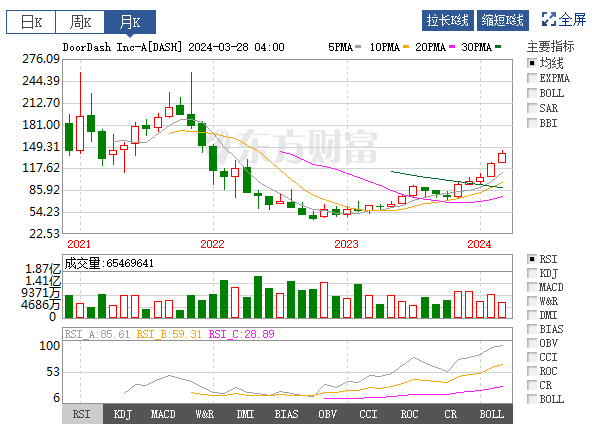Image resolution: width=592 pixels, height=430 pixels.
Task: Open the CR tab in bottom bar
Action: pyautogui.click(x=450, y=414)
